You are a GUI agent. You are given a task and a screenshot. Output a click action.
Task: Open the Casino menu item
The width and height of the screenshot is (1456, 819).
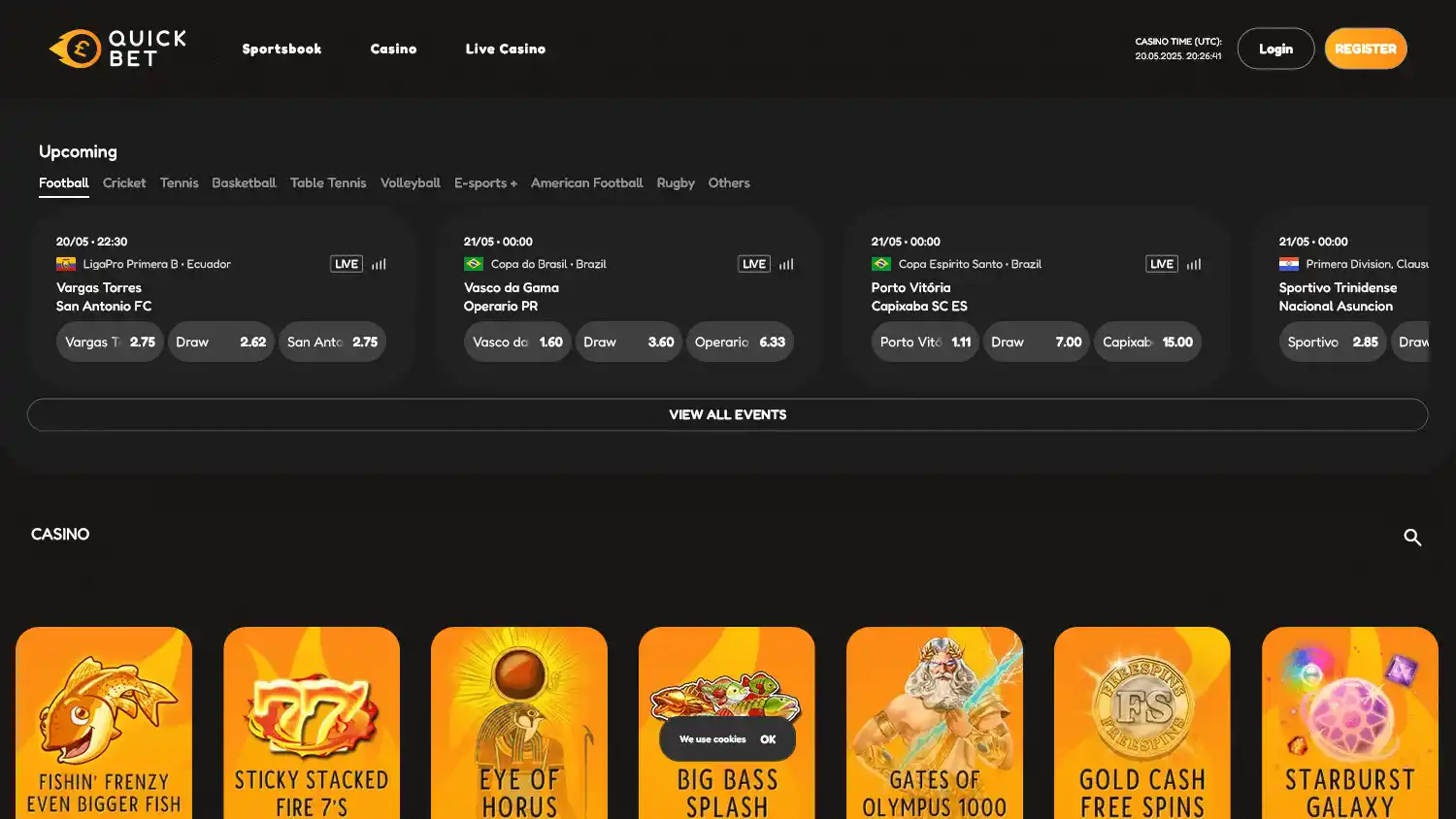(393, 49)
